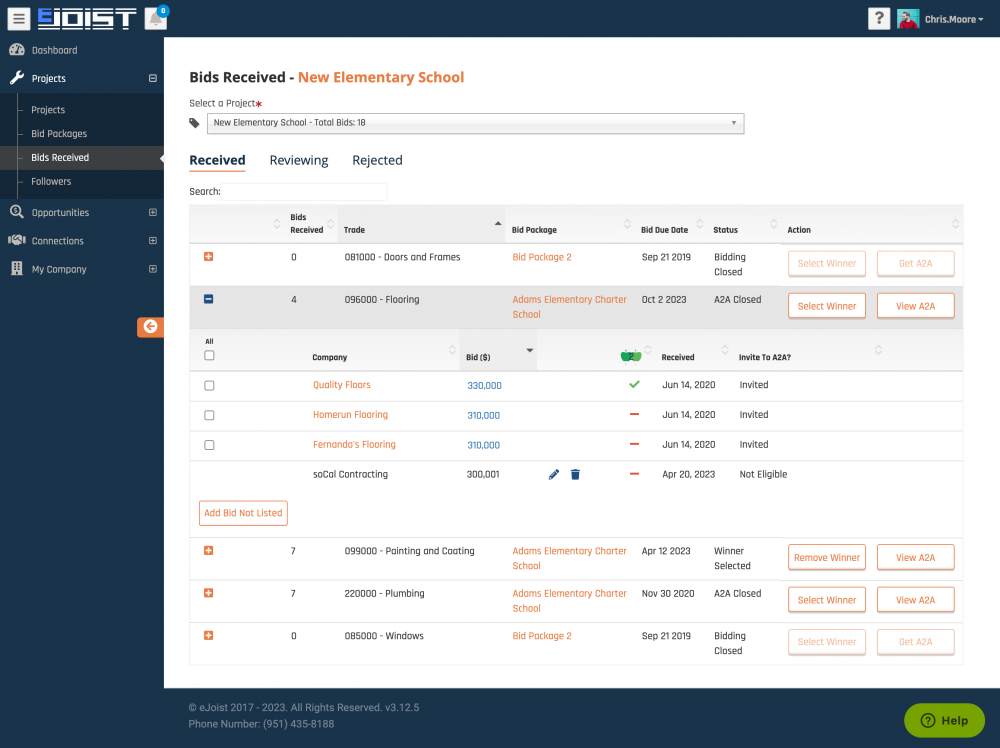Screen dimensions: 1000x748
Task: Sort by Bid Package column
Action: click(x=627, y=224)
